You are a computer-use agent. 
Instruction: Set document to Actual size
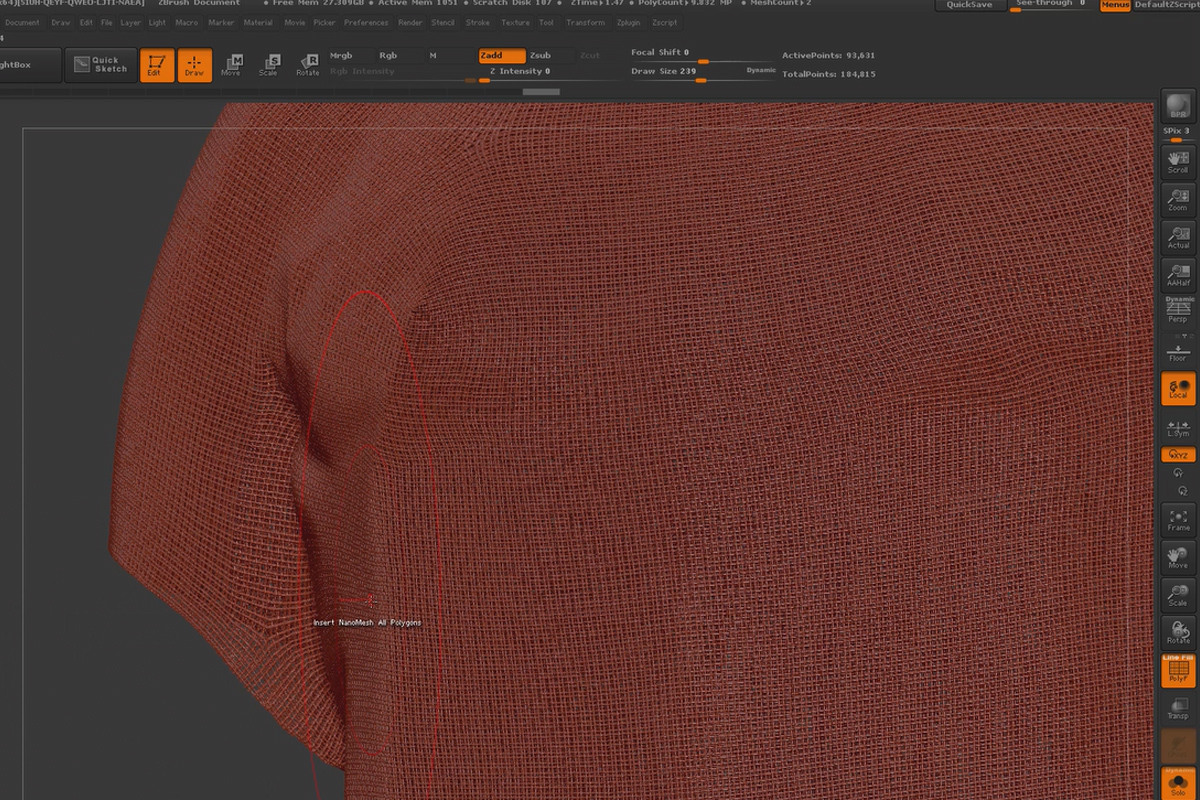(x=1178, y=238)
